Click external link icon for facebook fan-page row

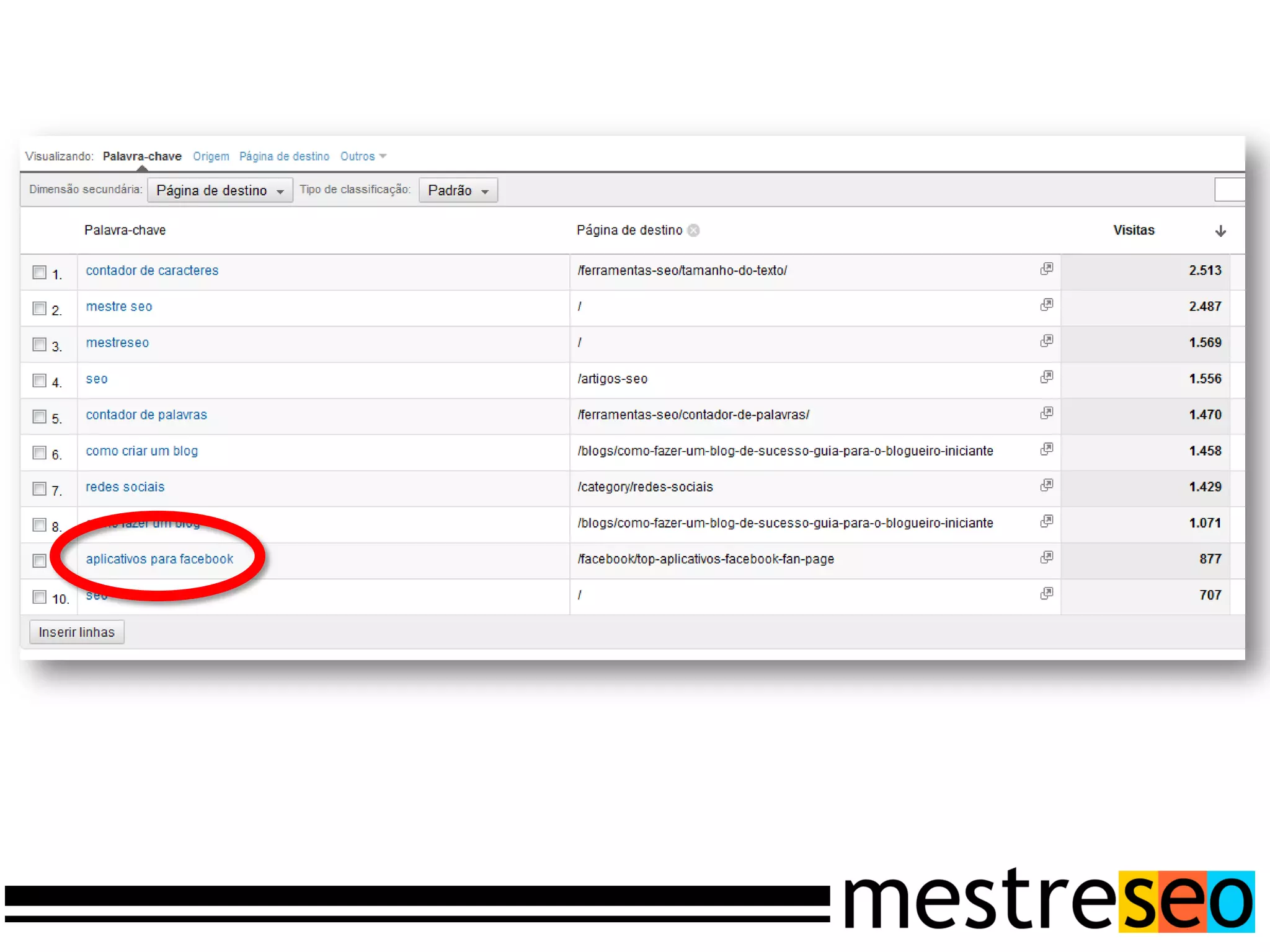1046,557
